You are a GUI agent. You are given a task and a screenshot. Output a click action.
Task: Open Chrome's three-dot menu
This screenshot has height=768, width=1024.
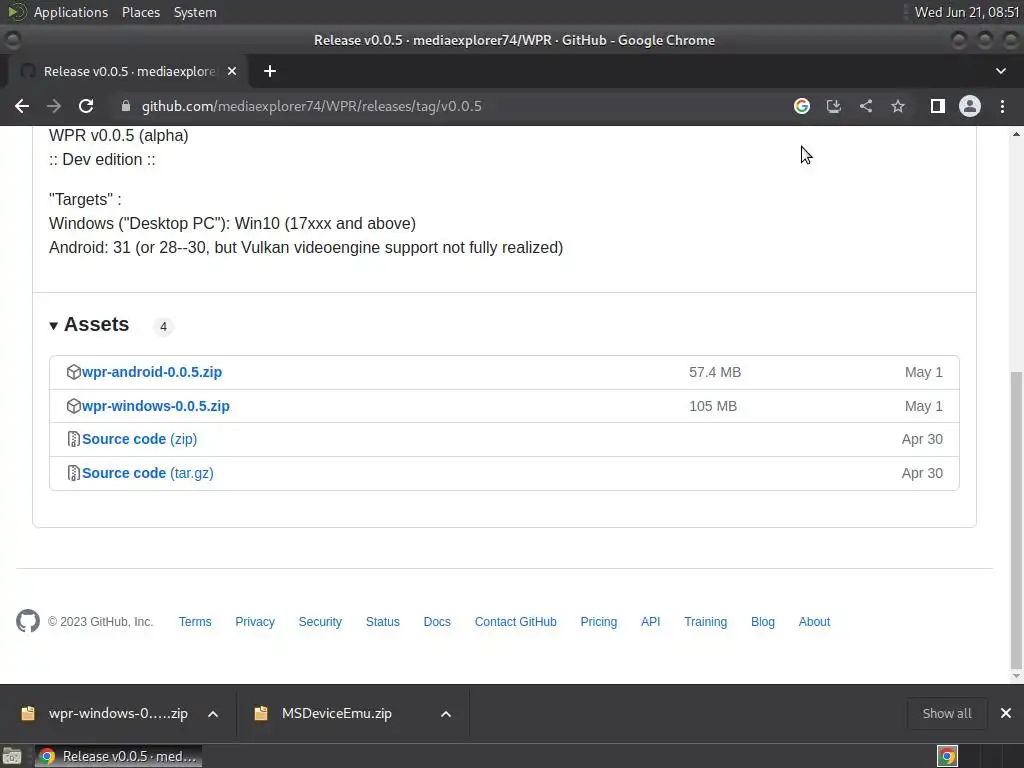1002,106
